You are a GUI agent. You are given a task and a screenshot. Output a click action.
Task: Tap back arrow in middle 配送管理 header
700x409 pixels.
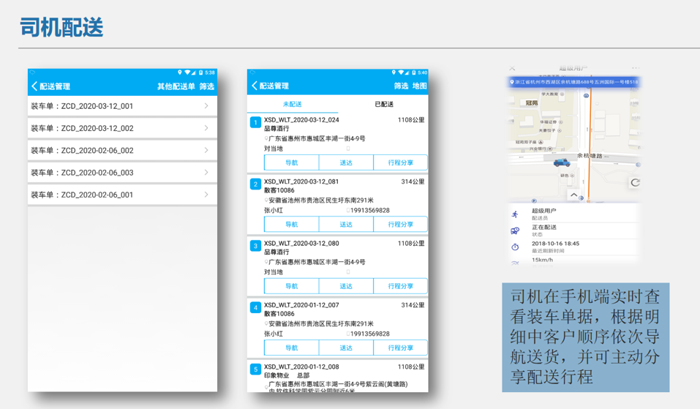pos(254,86)
